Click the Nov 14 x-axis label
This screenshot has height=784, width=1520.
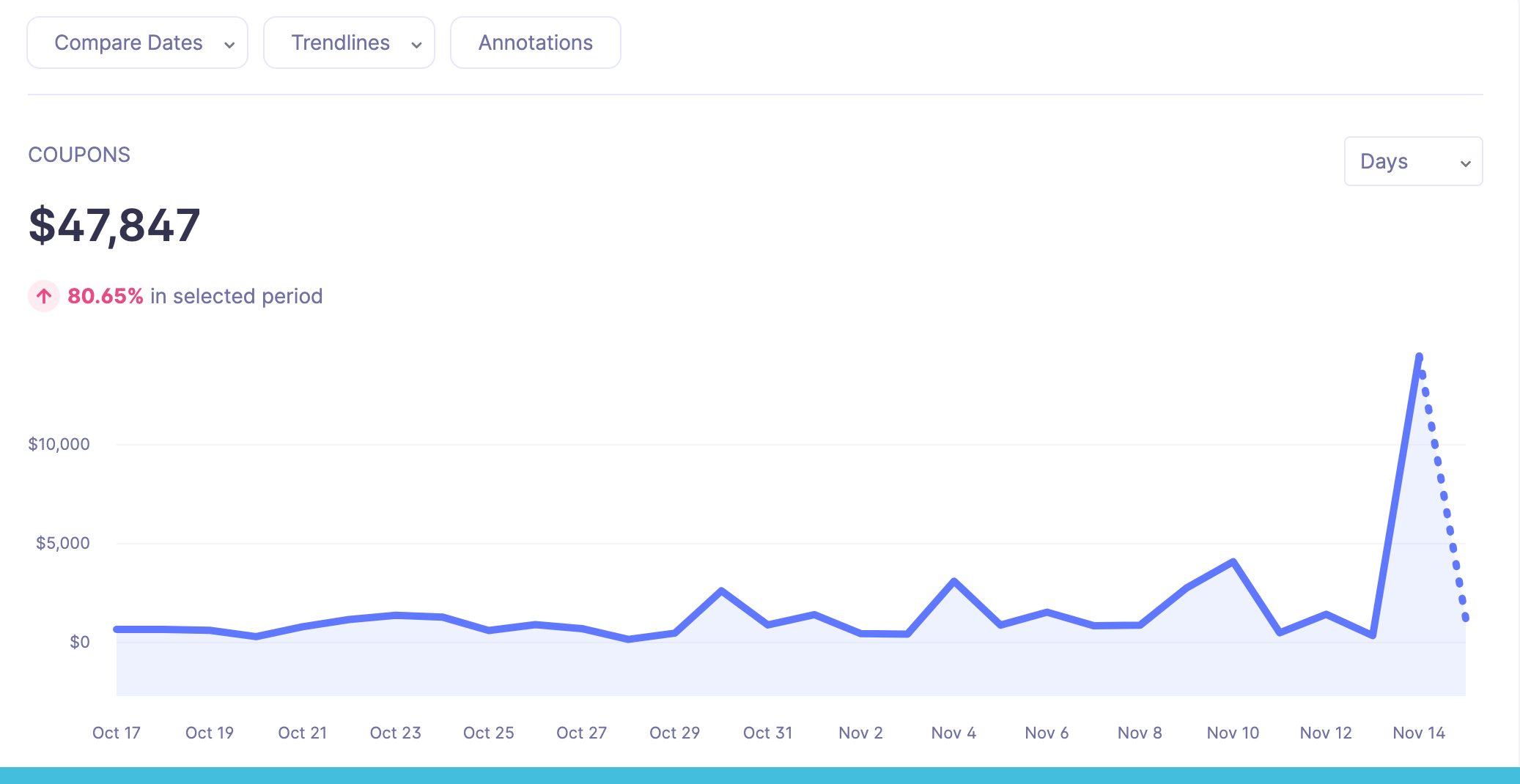click(x=1420, y=733)
